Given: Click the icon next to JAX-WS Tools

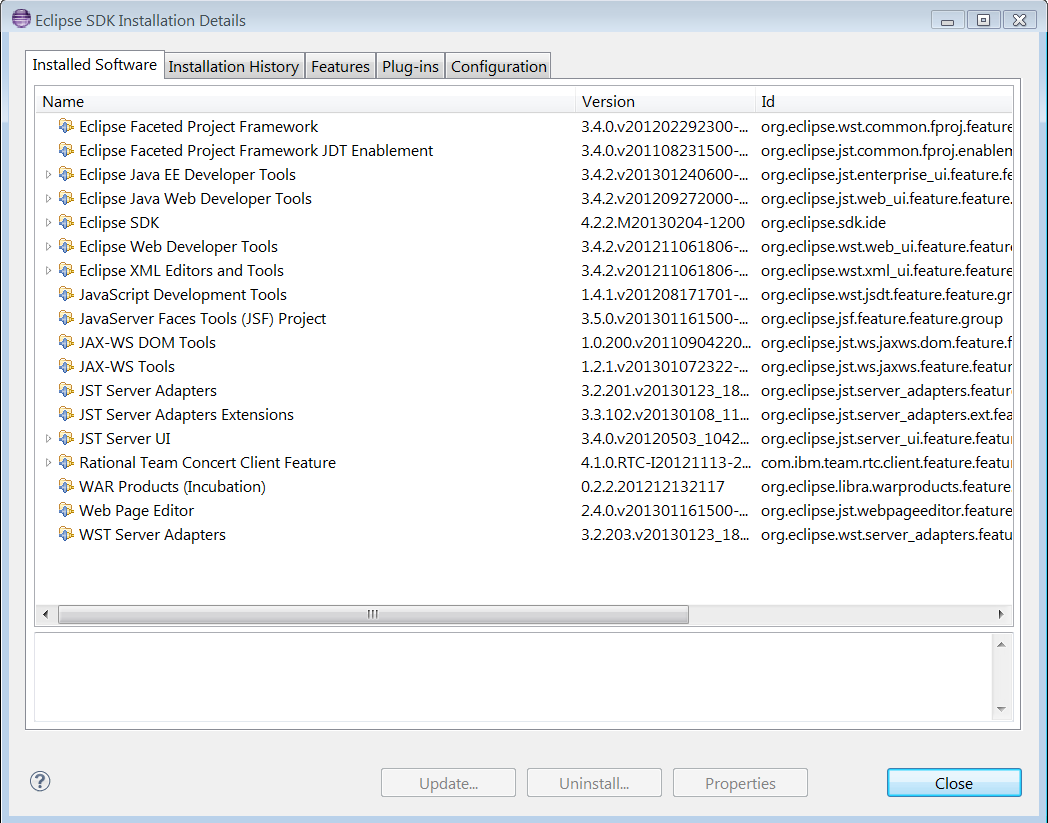Looking at the screenshot, I should (66, 366).
